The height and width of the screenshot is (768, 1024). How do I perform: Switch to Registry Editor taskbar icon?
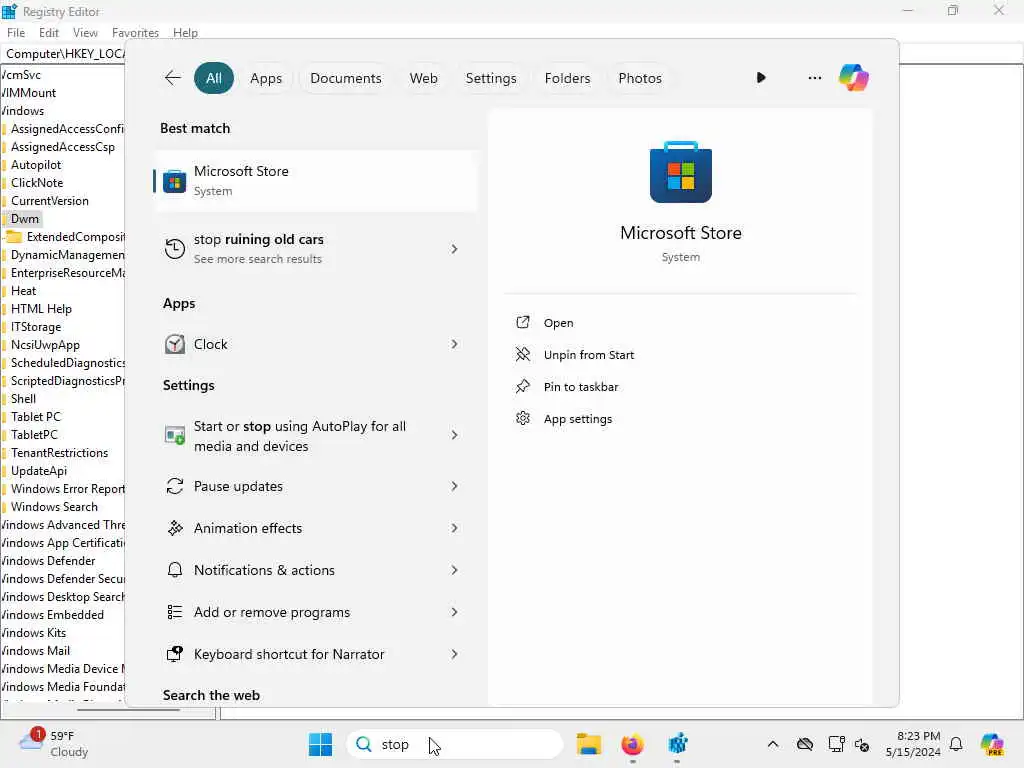678,744
